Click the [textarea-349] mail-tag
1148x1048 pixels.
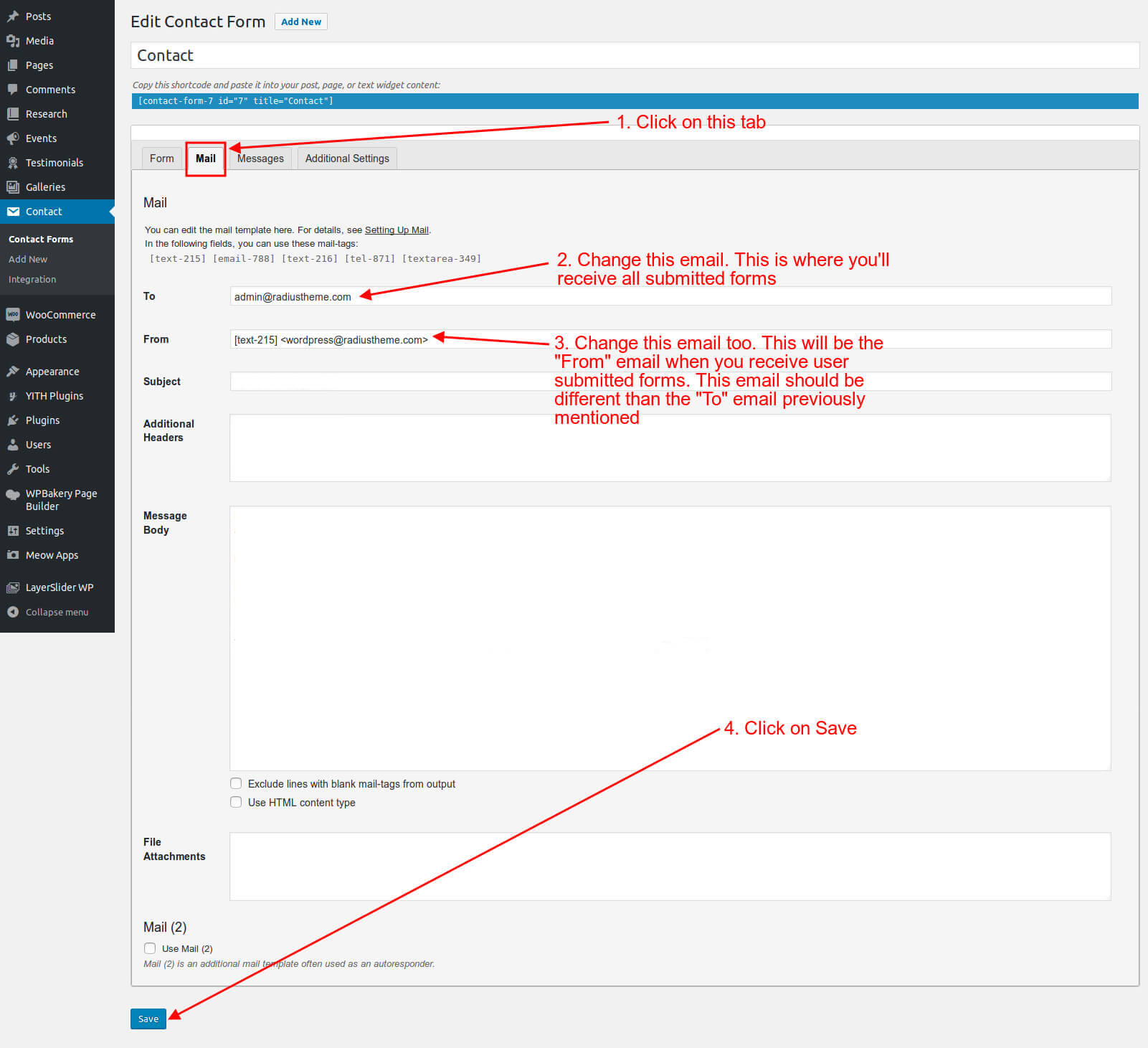442,258
